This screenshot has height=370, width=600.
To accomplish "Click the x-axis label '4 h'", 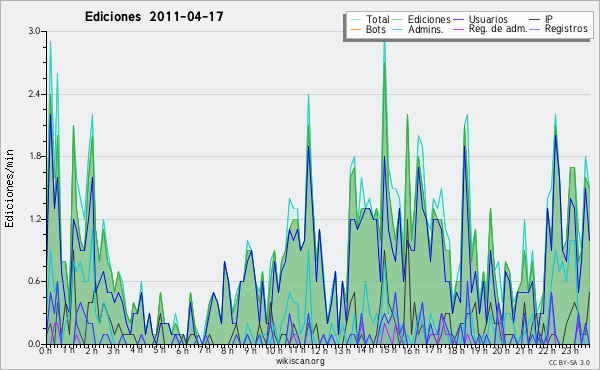I will [137, 350].
